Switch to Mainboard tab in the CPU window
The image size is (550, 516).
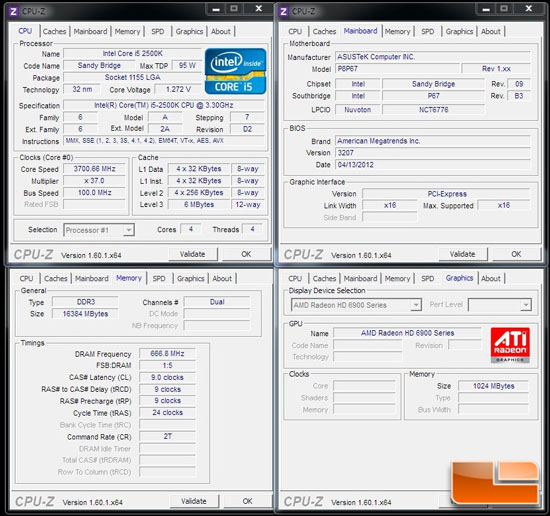point(90,31)
